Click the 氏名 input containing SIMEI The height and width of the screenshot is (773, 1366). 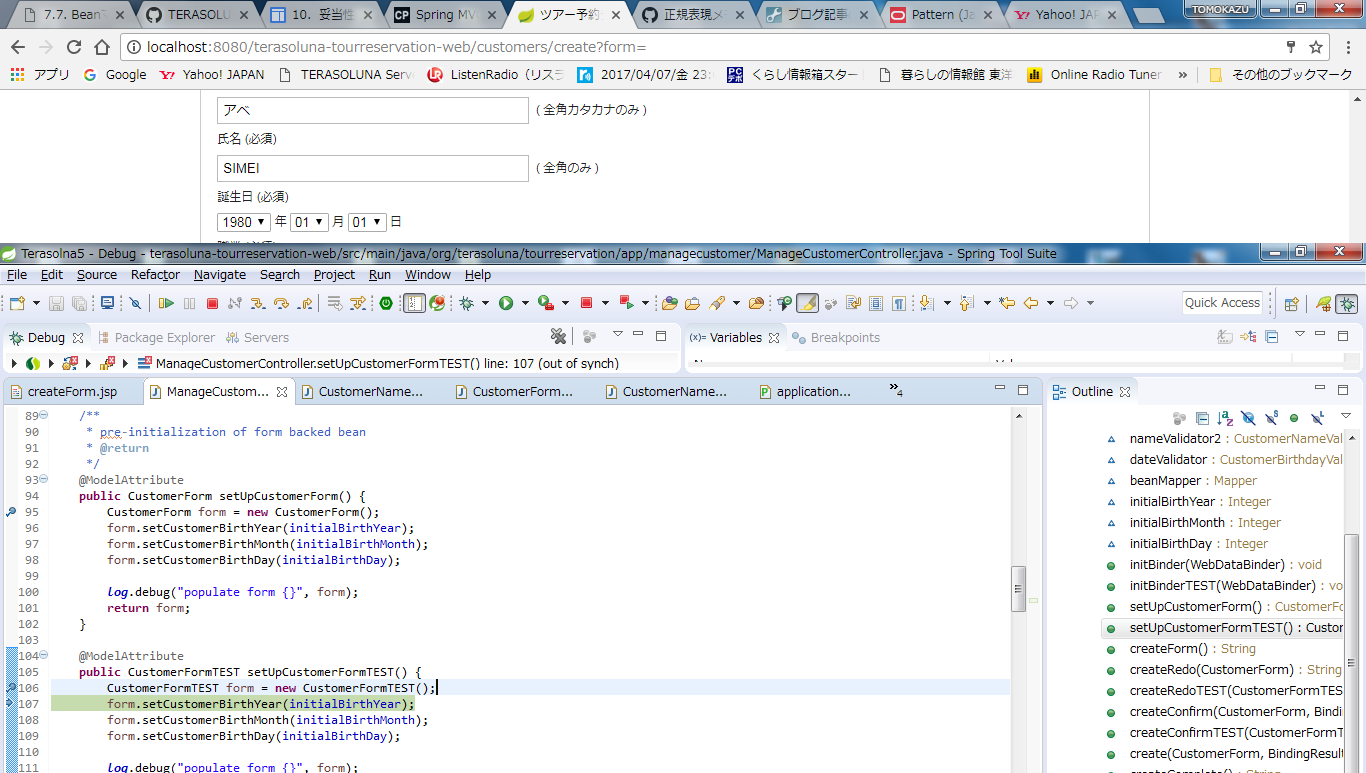372,168
